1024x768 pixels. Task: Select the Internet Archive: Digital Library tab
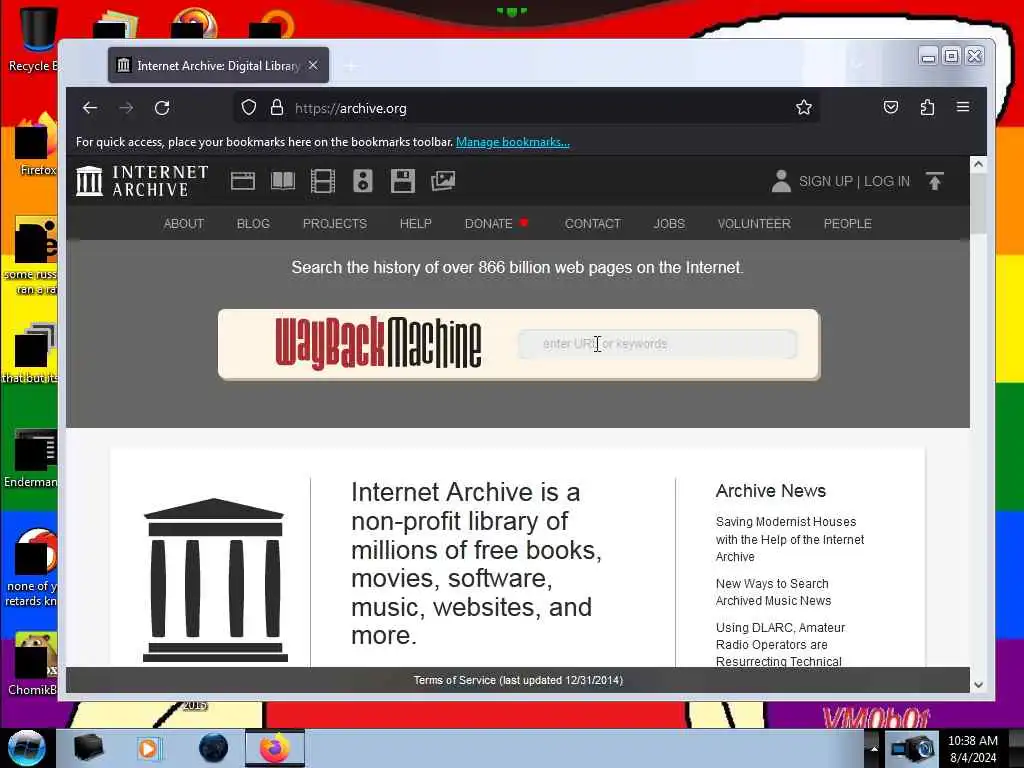(218, 65)
